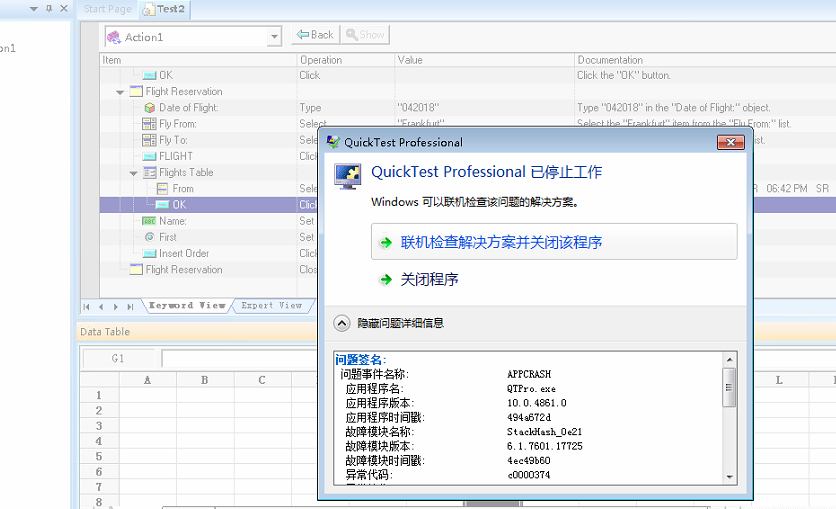The image size is (836, 509).
Task: Select column A header in Data Table
Action: click(148, 380)
